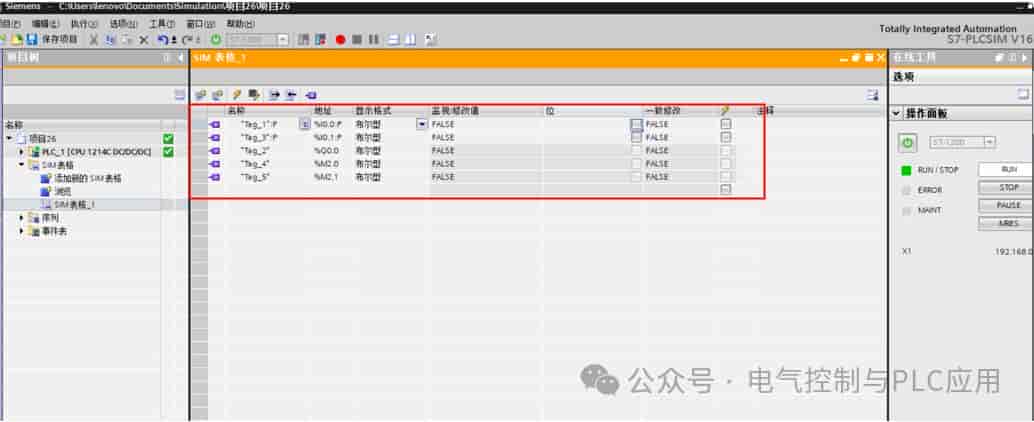
Task: Click the red record icon in toolbar
Action: click(340, 40)
